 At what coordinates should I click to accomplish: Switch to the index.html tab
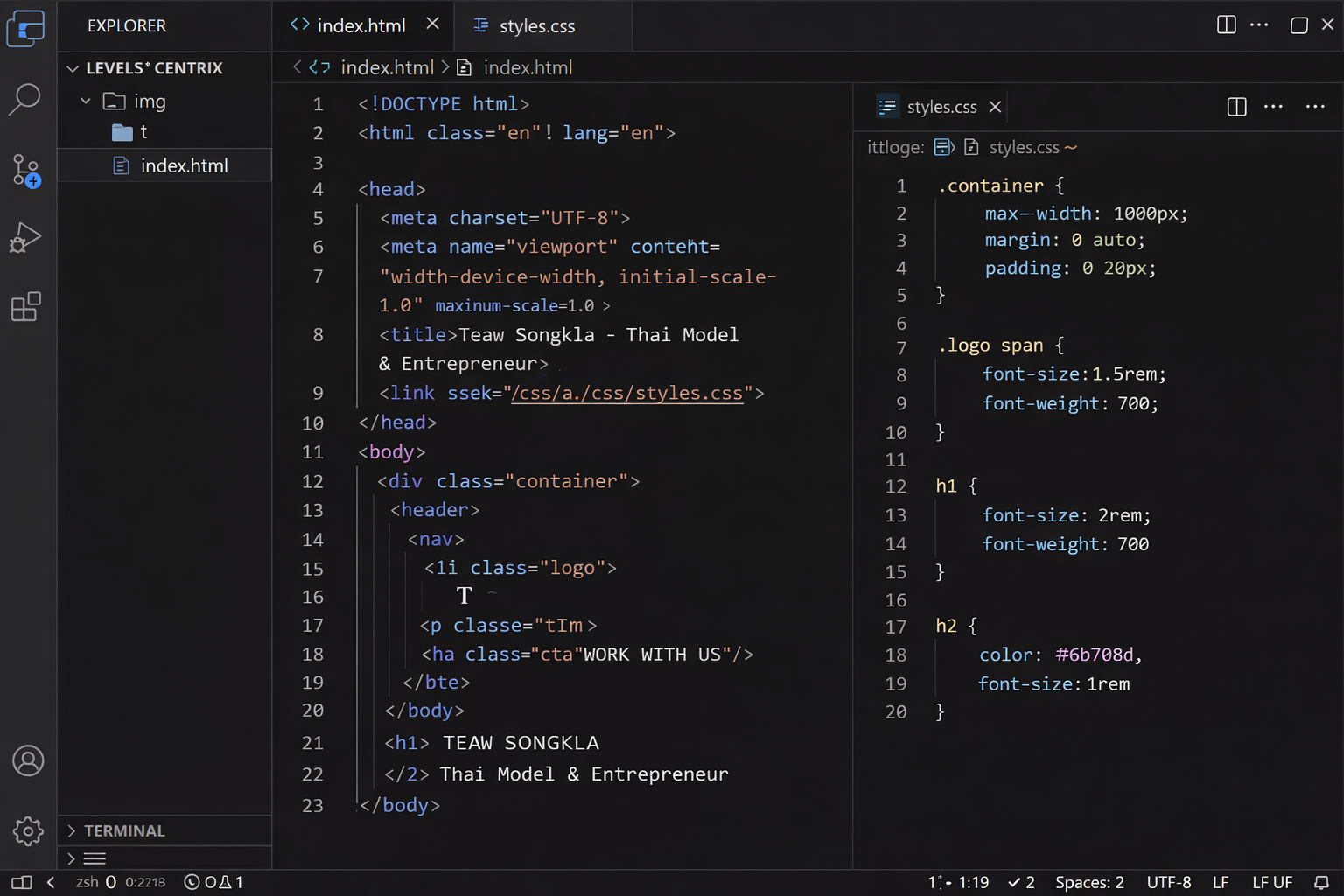[360, 26]
